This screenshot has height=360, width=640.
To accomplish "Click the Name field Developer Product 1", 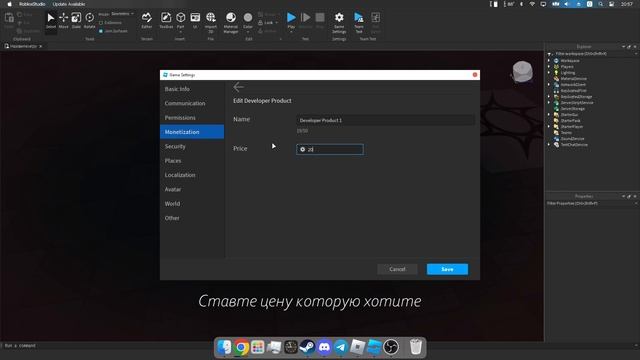I will 385,120.
